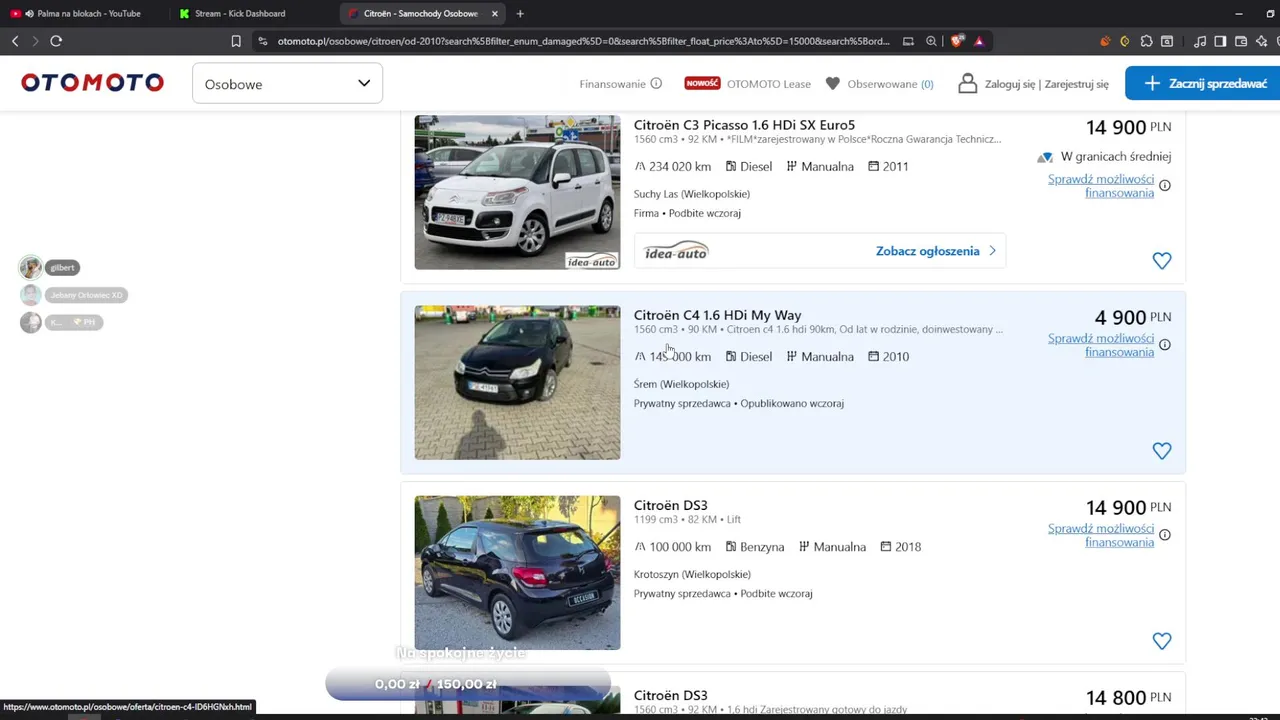The image size is (1280, 720).
Task: Click financing info icon on DS3 listing
Action: pos(1165,535)
